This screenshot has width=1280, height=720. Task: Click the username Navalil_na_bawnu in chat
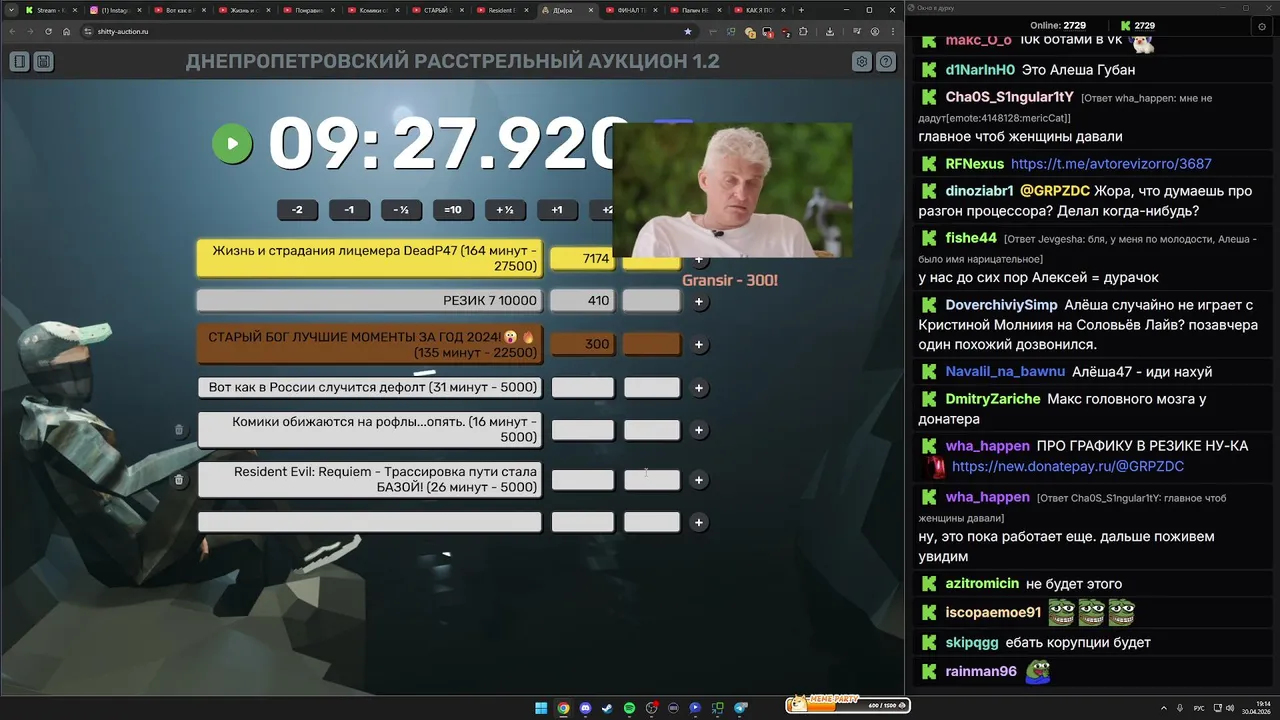pyautogui.click(x=1005, y=372)
